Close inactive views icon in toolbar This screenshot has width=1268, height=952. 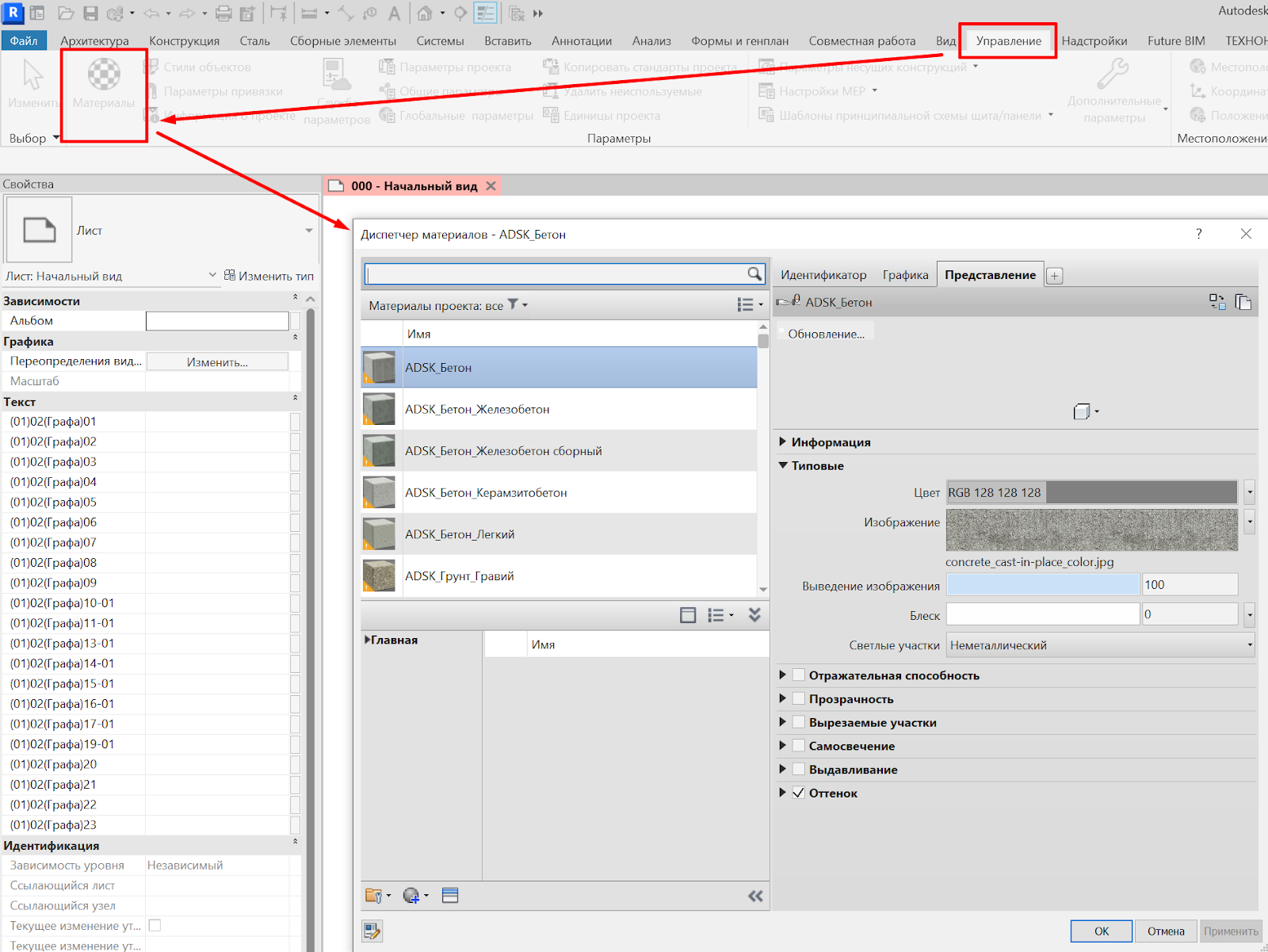[x=517, y=13]
